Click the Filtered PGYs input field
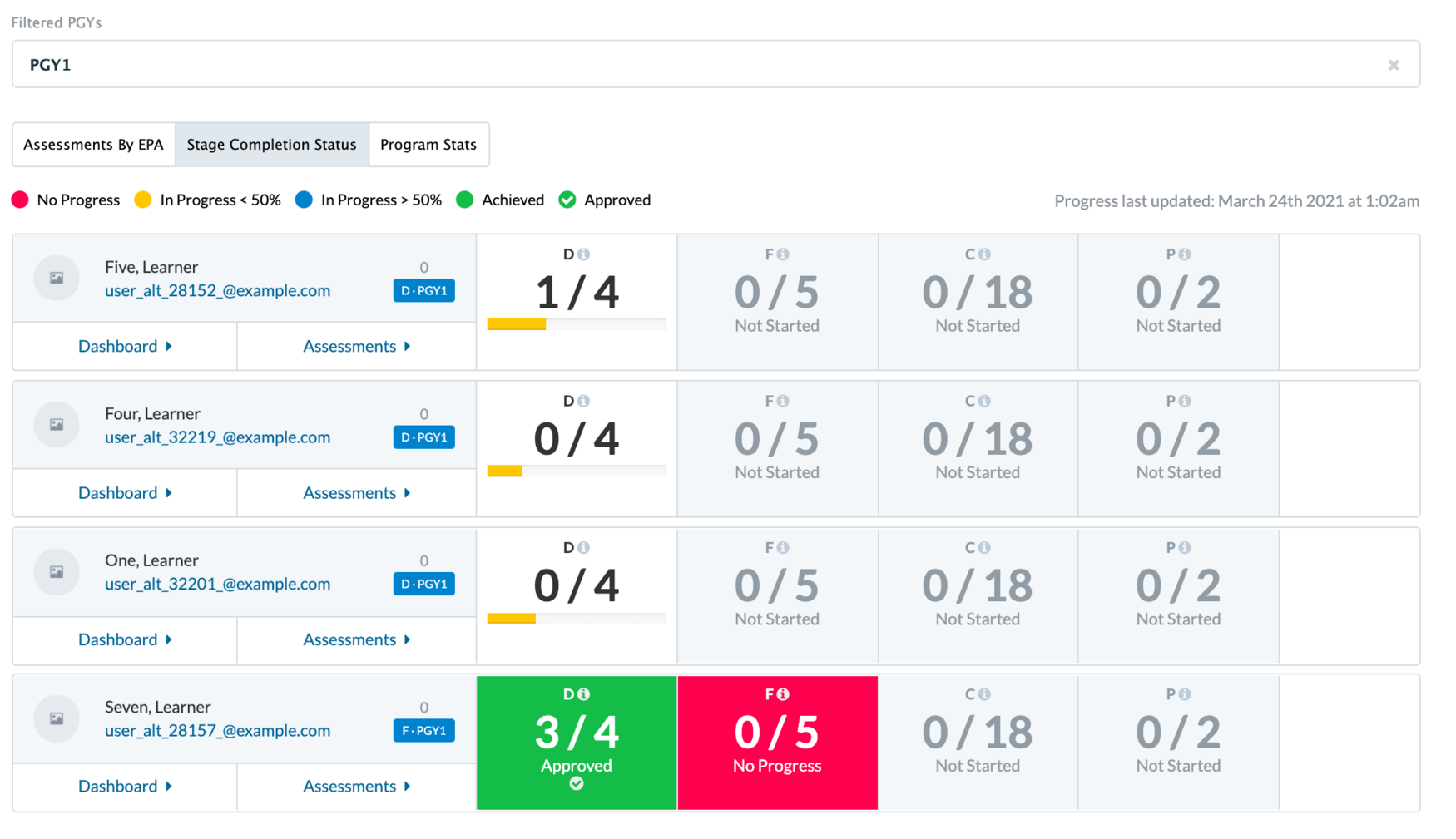The width and height of the screenshot is (1456, 839). (x=716, y=64)
